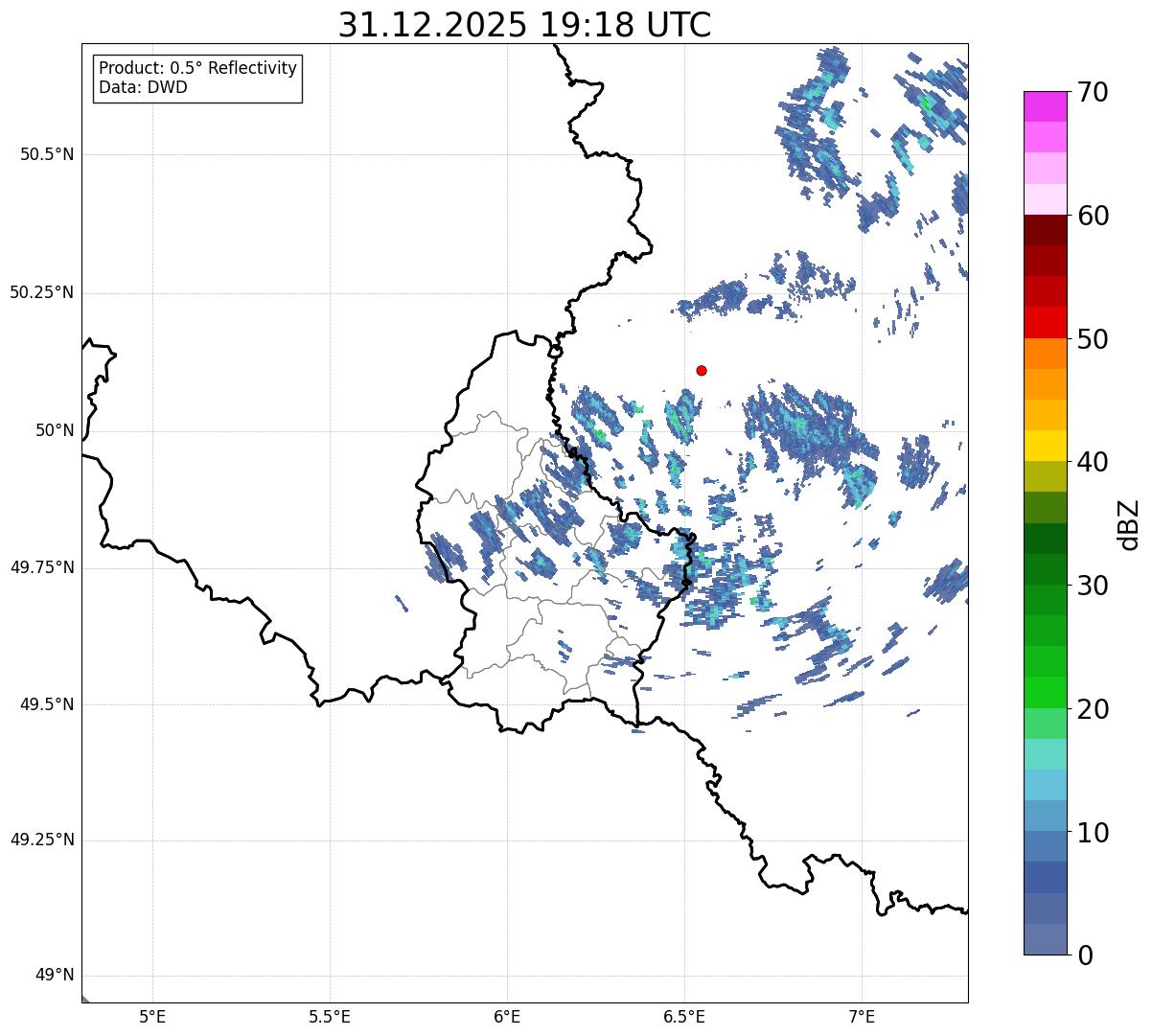The width and height of the screenshot is (1152, 1036).
Task: Click the longitude label "6.5°E"
Action: (x=684, y=1016)
